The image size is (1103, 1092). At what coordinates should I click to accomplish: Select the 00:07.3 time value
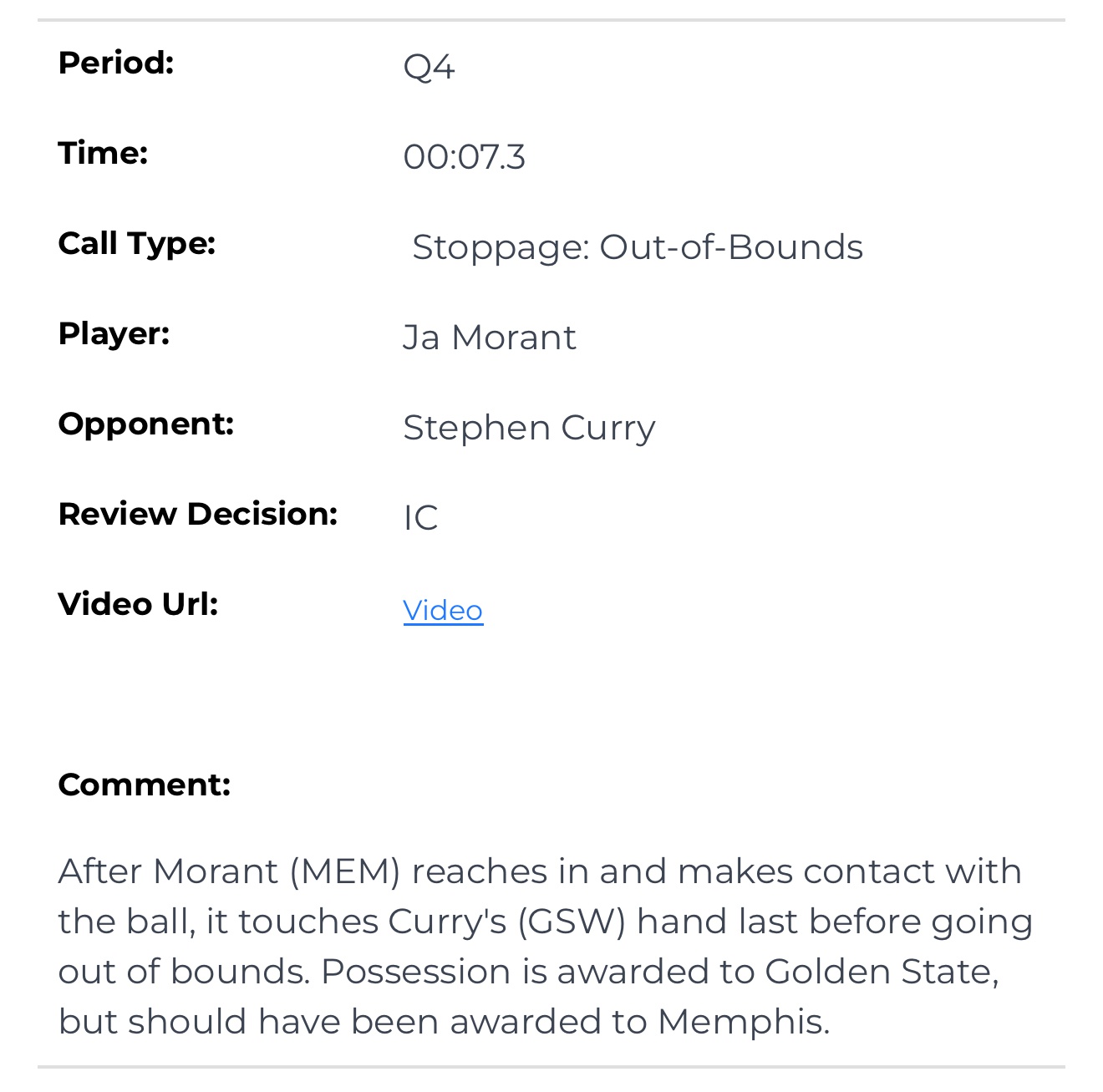(464, 157)
